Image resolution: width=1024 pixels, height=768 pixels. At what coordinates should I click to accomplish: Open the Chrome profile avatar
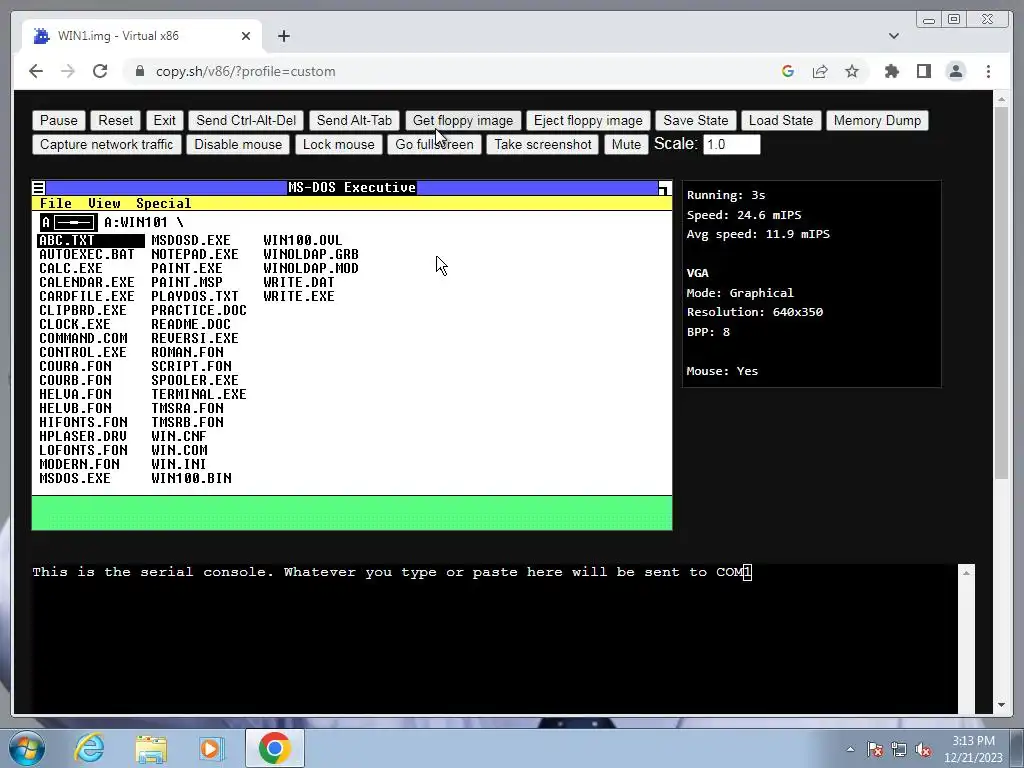point(956,71)
